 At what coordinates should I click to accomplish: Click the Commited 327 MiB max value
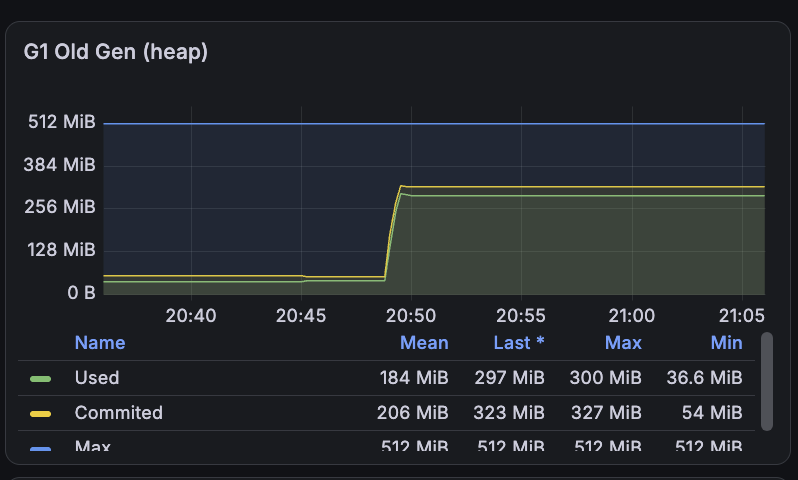click(606, 413)
